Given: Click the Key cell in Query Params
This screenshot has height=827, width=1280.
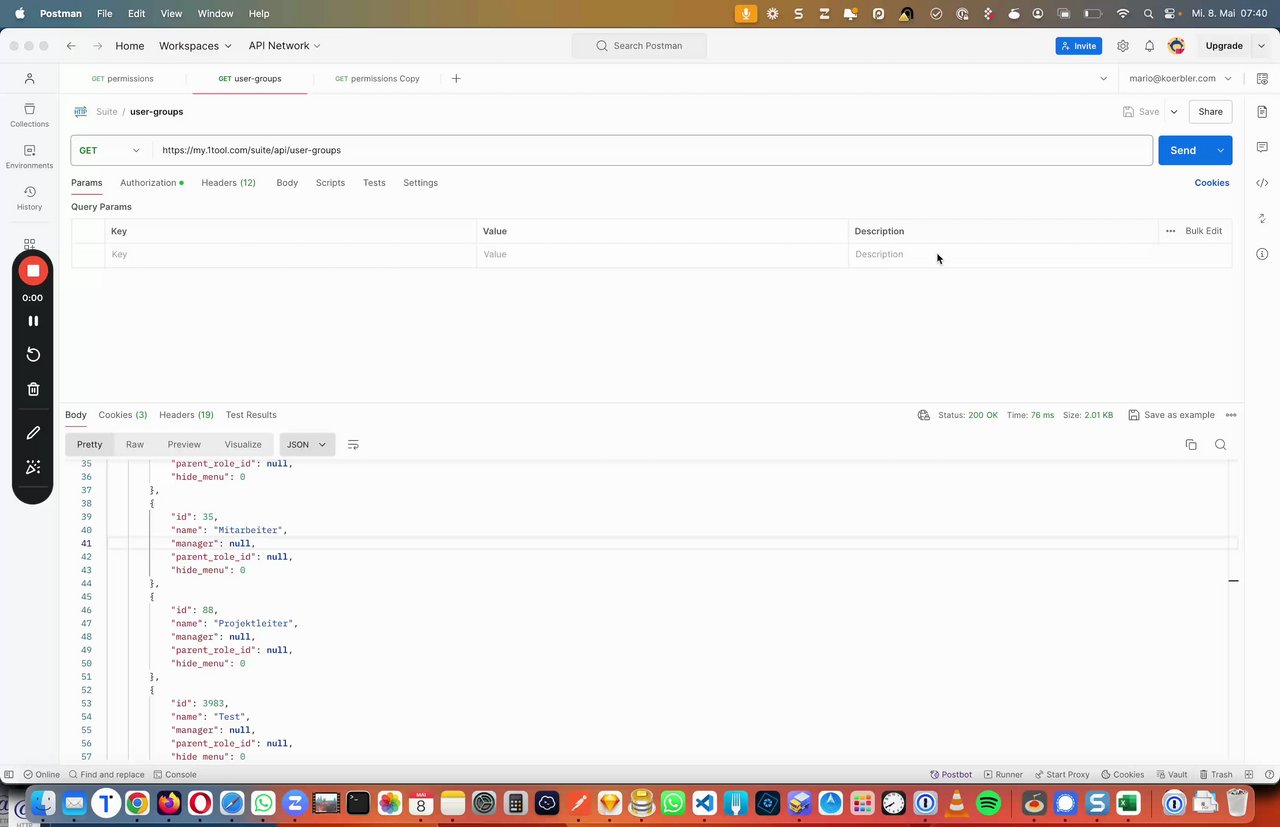Looking at the screenshot, I should (x=290, y=255).
